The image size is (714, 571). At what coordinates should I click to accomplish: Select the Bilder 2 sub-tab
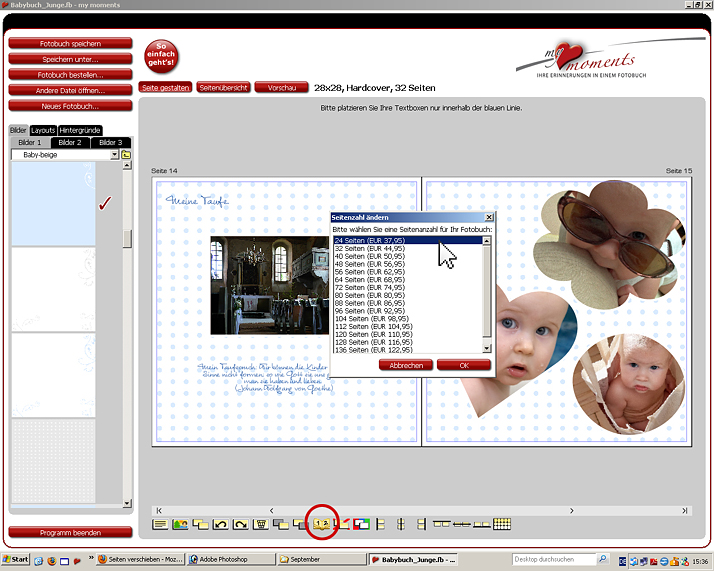pyautogui.click(x=70, y=143)
